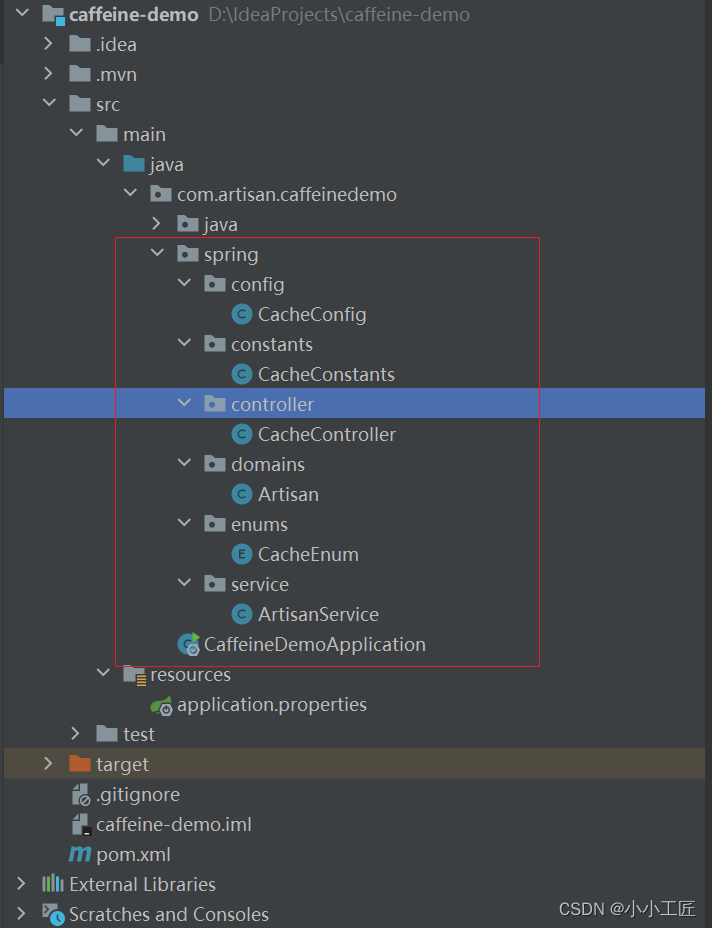Click the Maven pom.xml icon
Screen dimensions: 712x928
tap(80, 855)
